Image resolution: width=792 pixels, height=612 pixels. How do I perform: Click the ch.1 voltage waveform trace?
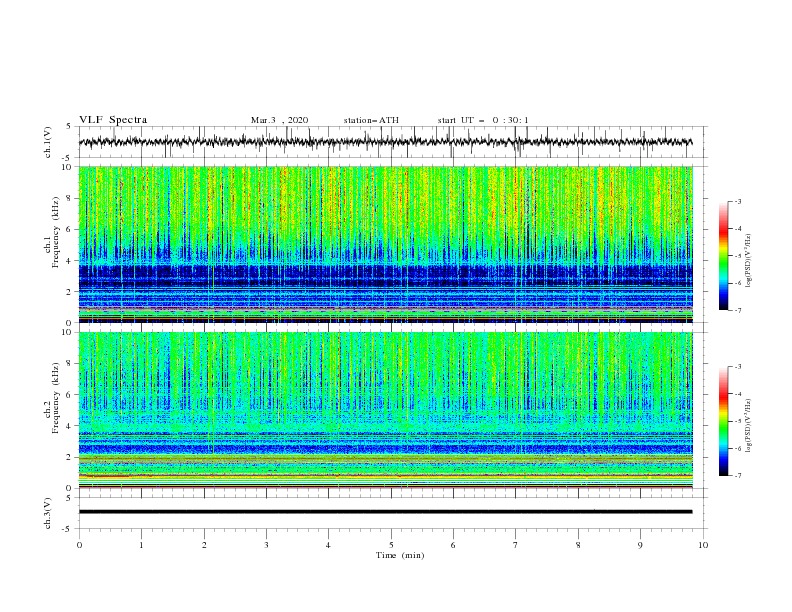(385, 142)
